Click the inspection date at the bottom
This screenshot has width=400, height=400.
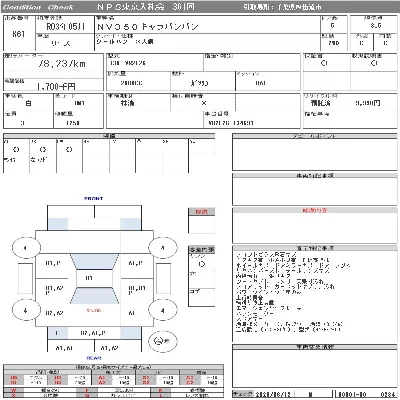coord(273,394)
